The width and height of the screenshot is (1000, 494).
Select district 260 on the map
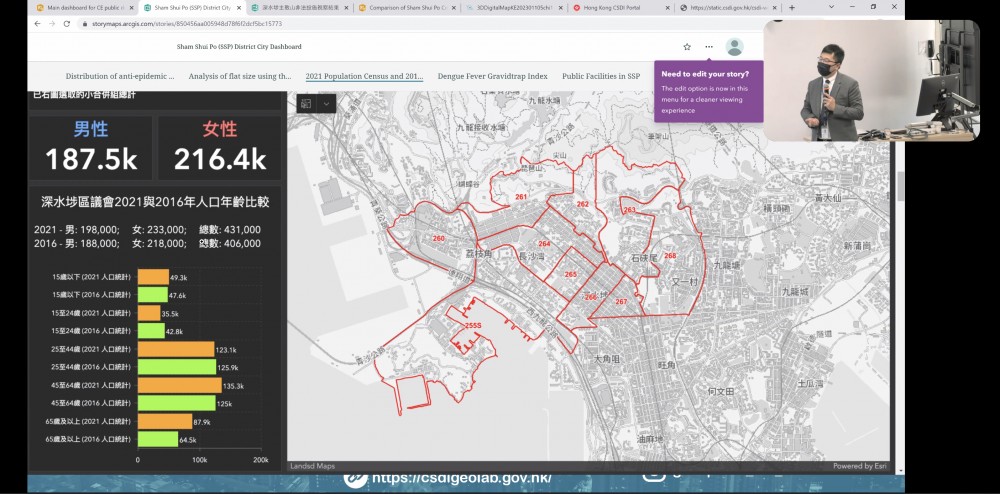(438, 239)
